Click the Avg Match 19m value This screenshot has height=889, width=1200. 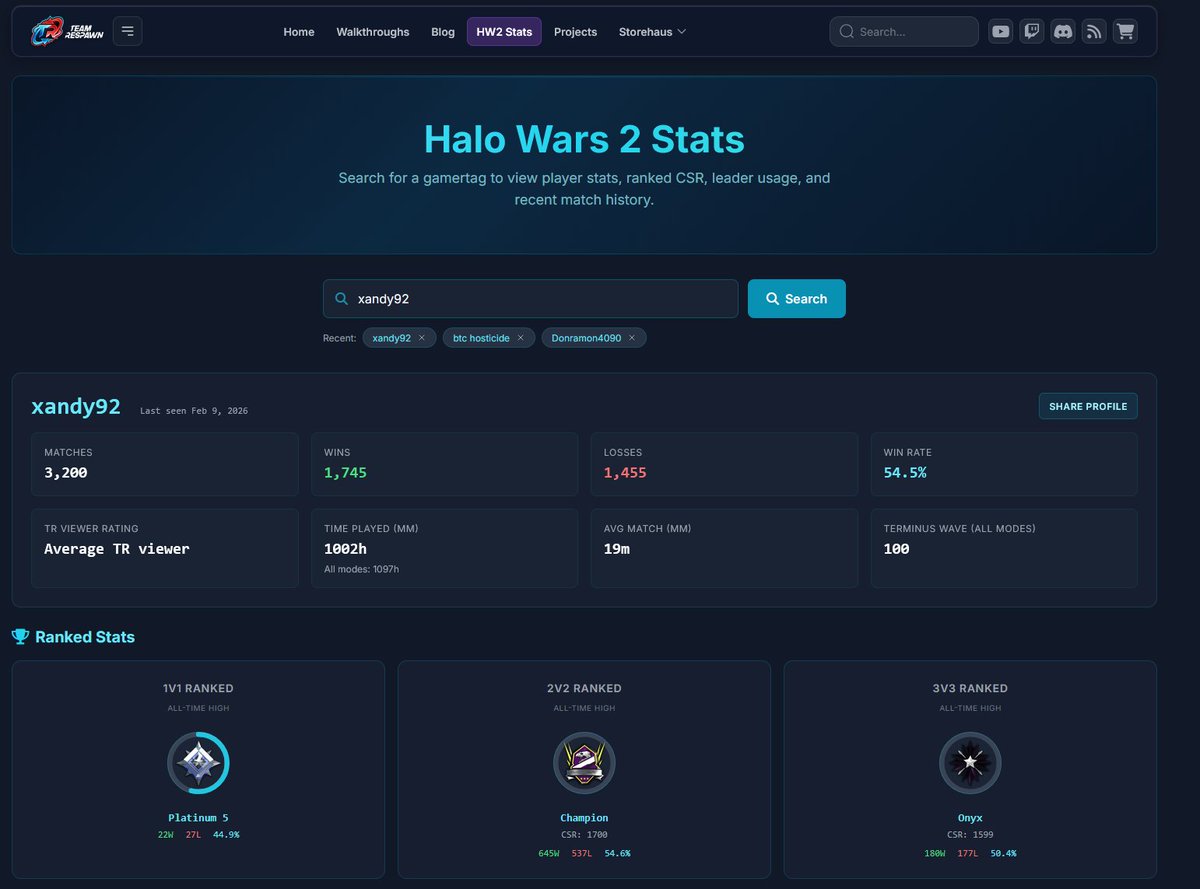pos(616,549)
